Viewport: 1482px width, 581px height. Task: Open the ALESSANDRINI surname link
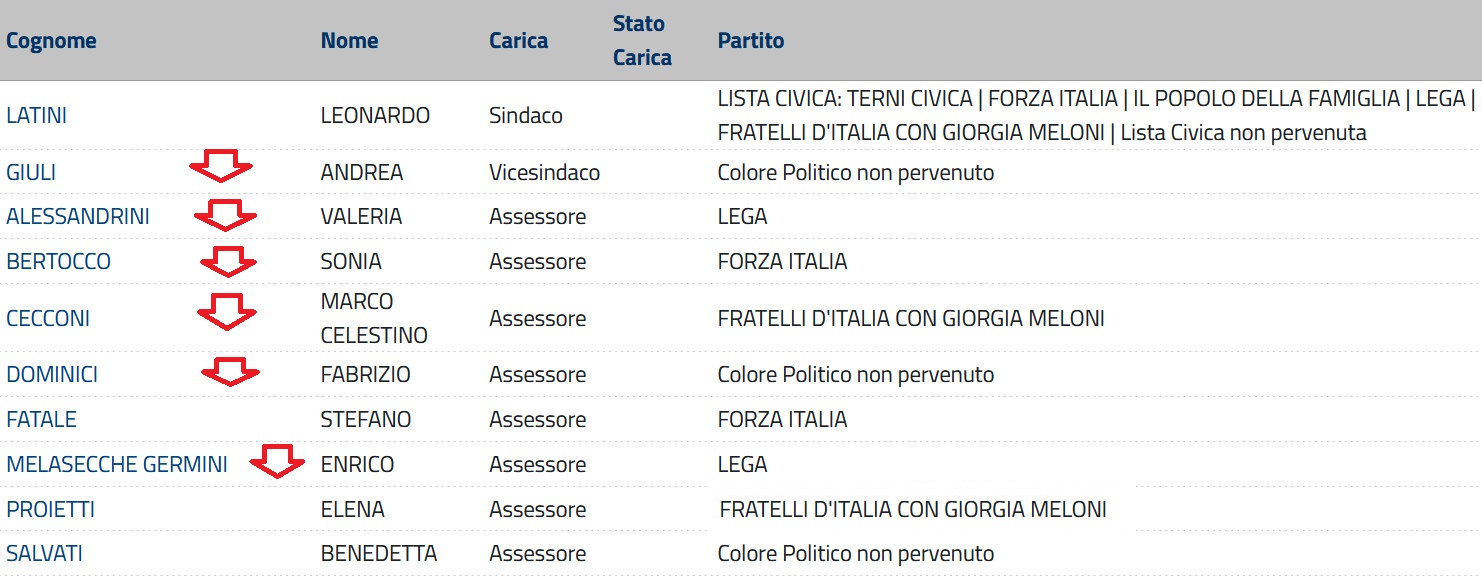[x=78, y=216]
